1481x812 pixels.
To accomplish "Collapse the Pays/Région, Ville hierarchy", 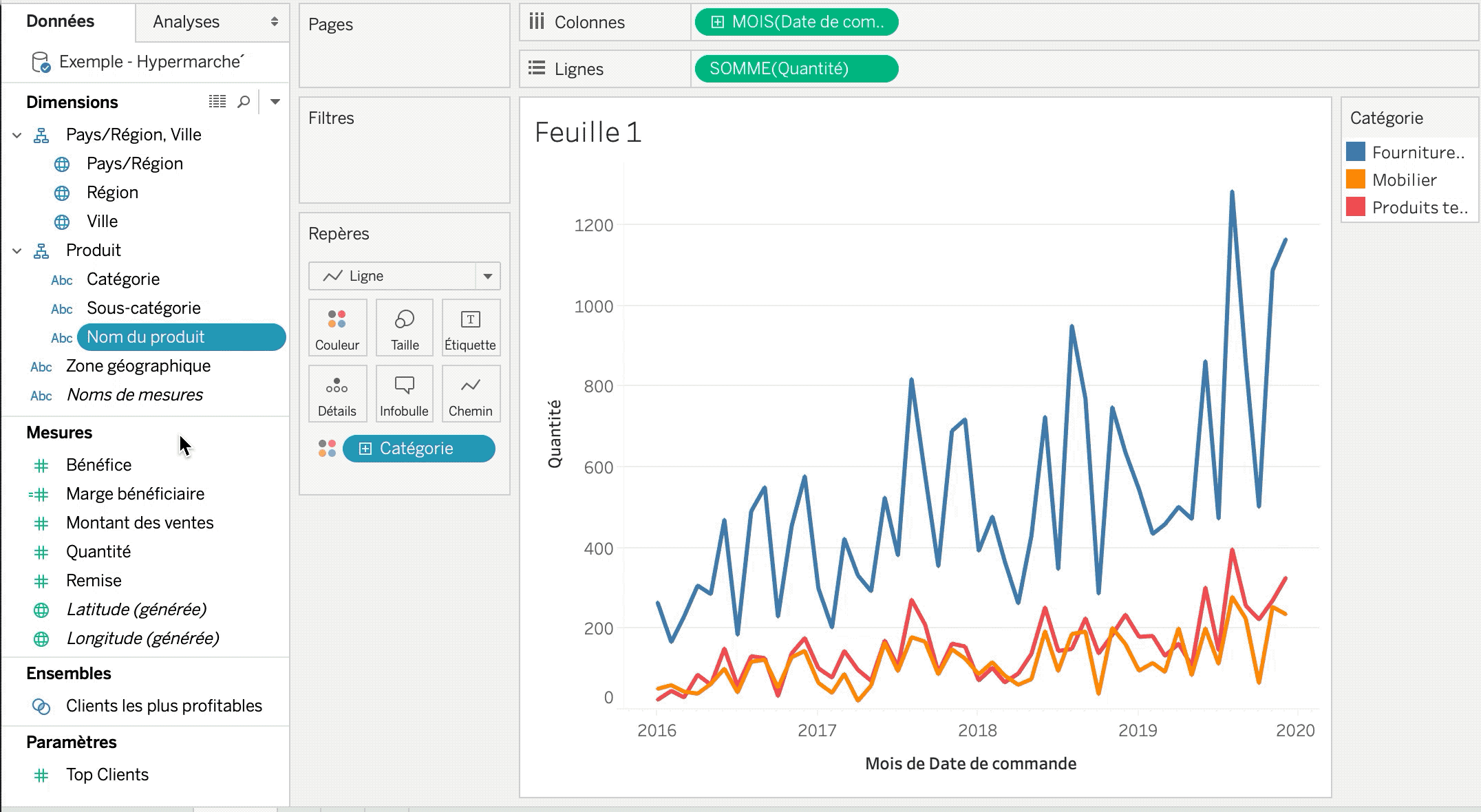I will pos(17,136).
